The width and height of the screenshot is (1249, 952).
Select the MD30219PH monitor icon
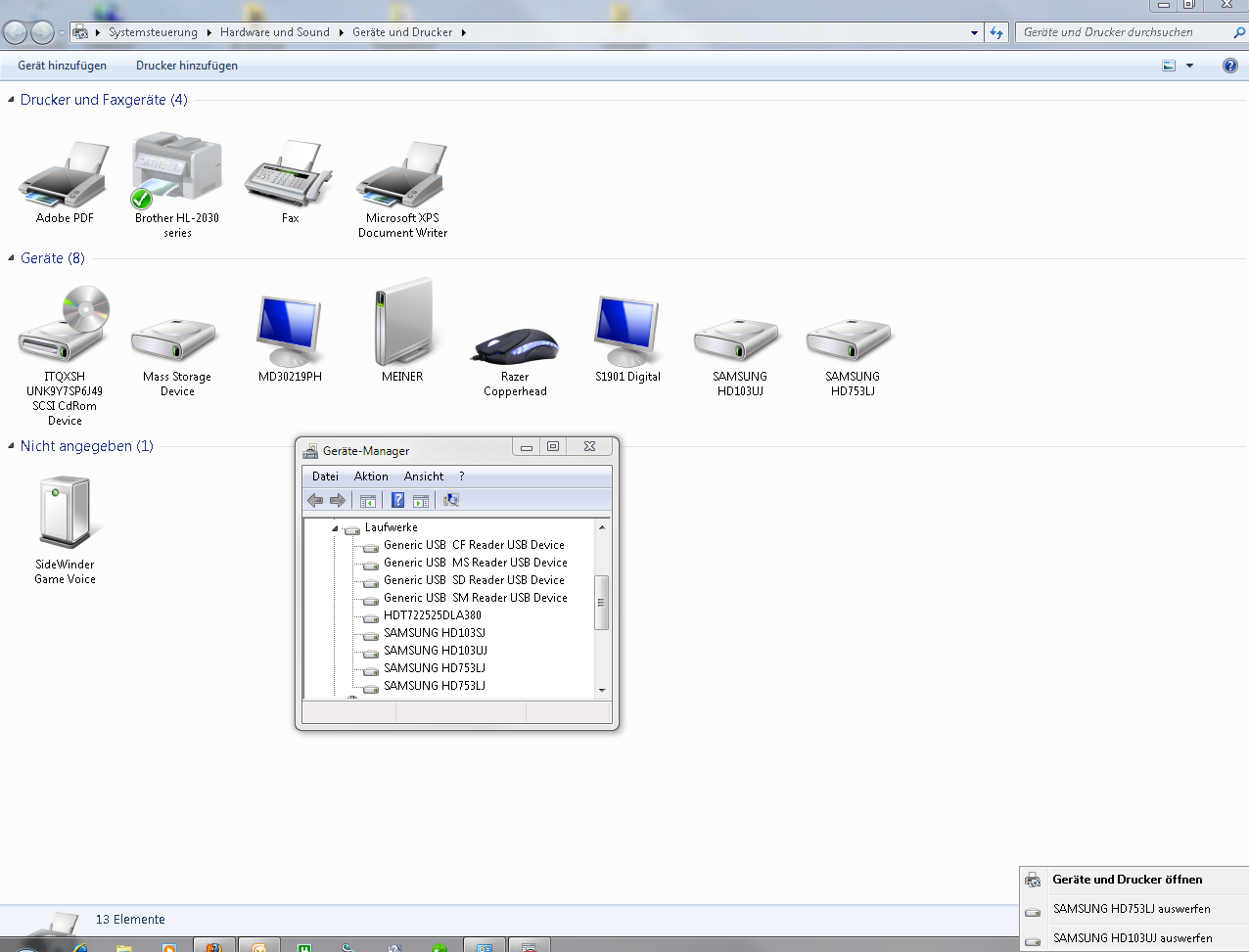point(290,330)
